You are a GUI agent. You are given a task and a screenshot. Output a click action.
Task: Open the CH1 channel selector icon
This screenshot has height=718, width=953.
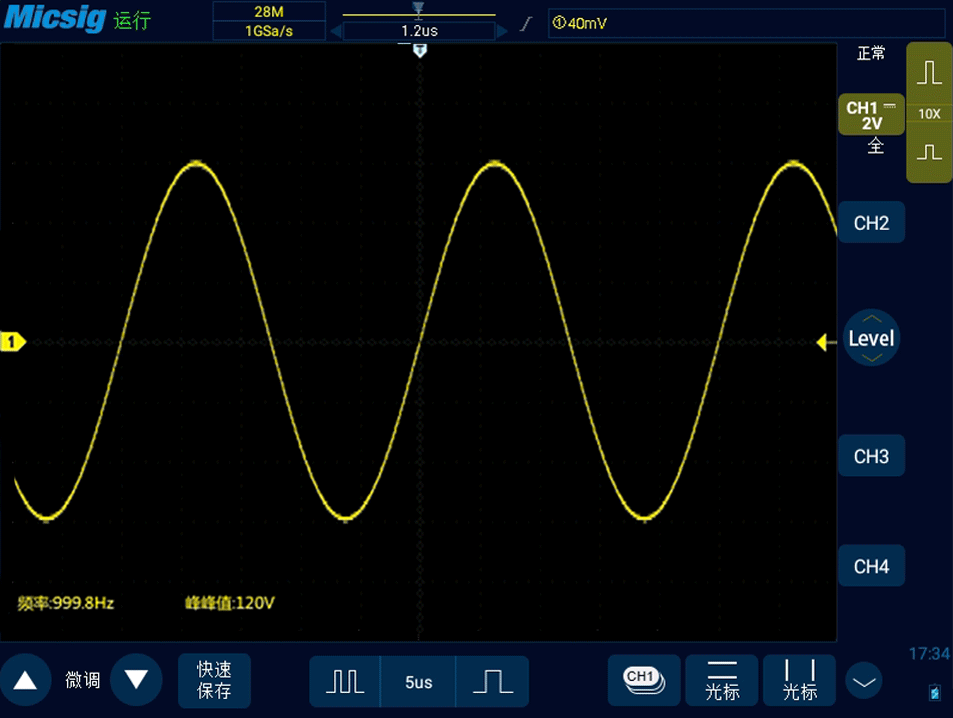644,680
